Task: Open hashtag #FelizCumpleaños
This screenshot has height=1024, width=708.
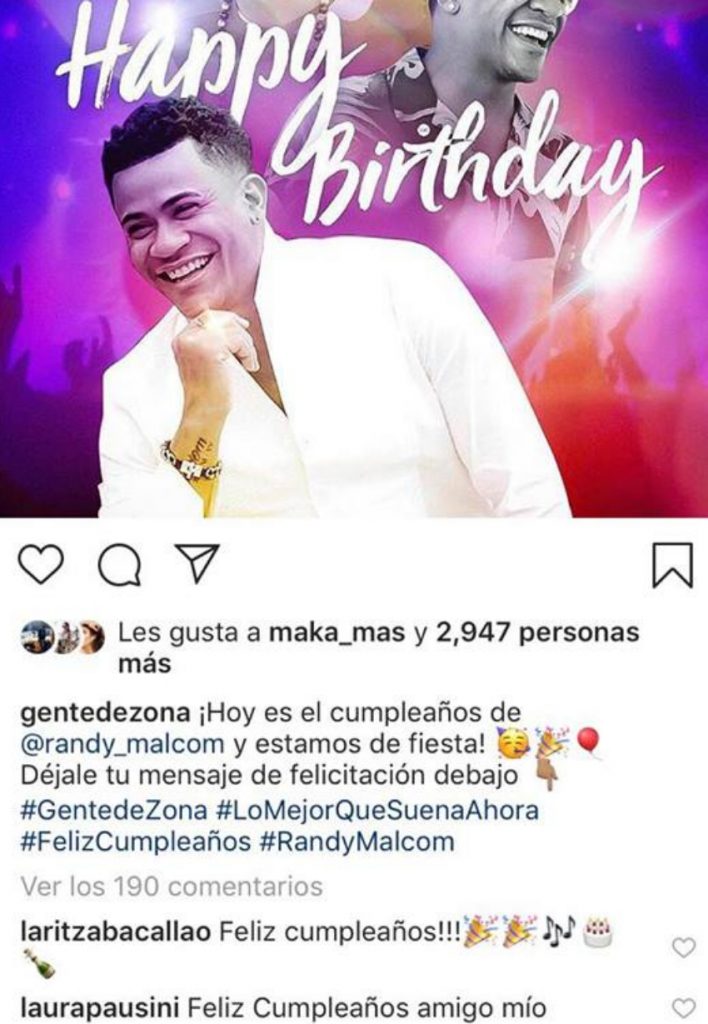Action: point(137,841)
